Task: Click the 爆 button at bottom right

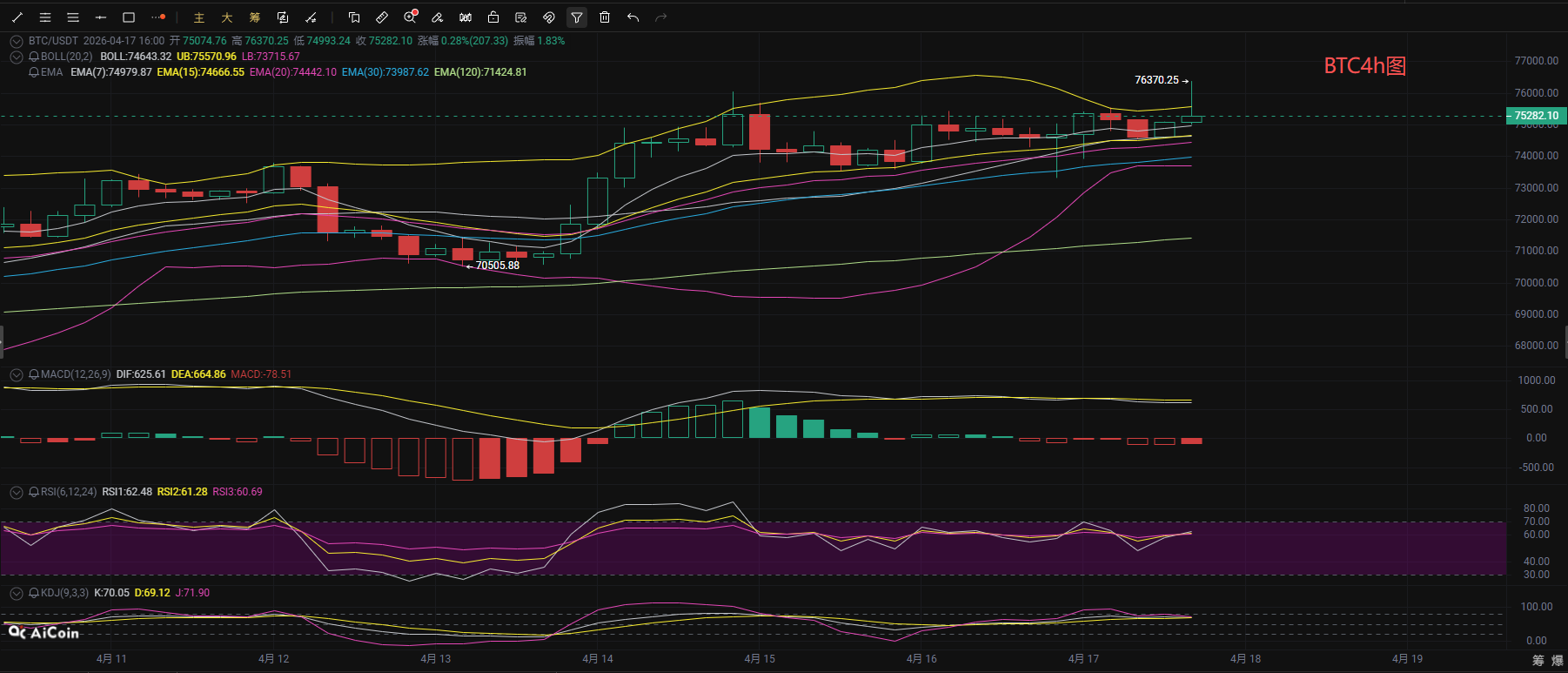Action: [x=1558, y=661]
